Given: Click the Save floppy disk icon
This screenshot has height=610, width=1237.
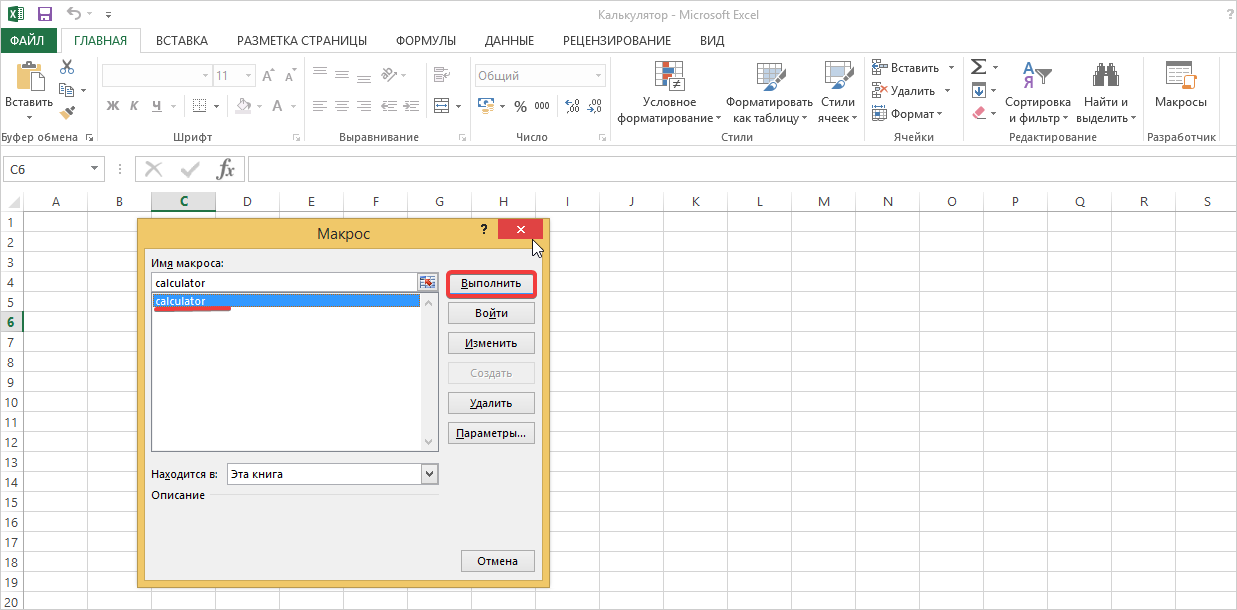Looking at the screenshot, I should [44, 15].
